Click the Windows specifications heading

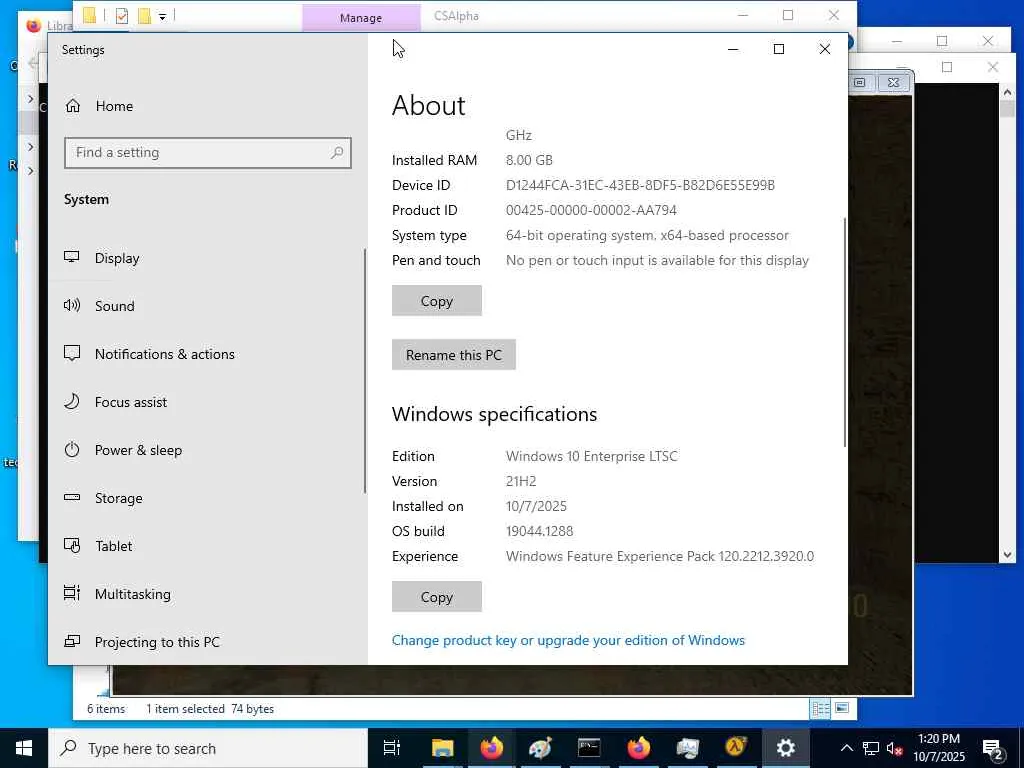[494, 414]
